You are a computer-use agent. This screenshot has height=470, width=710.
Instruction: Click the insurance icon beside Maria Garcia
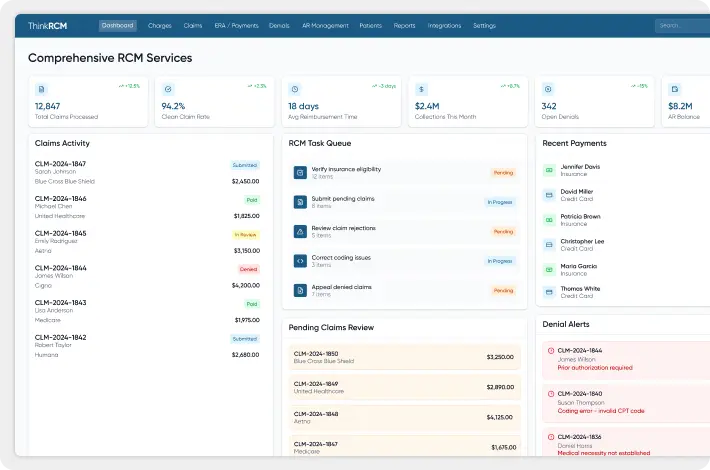pos(549,270)
